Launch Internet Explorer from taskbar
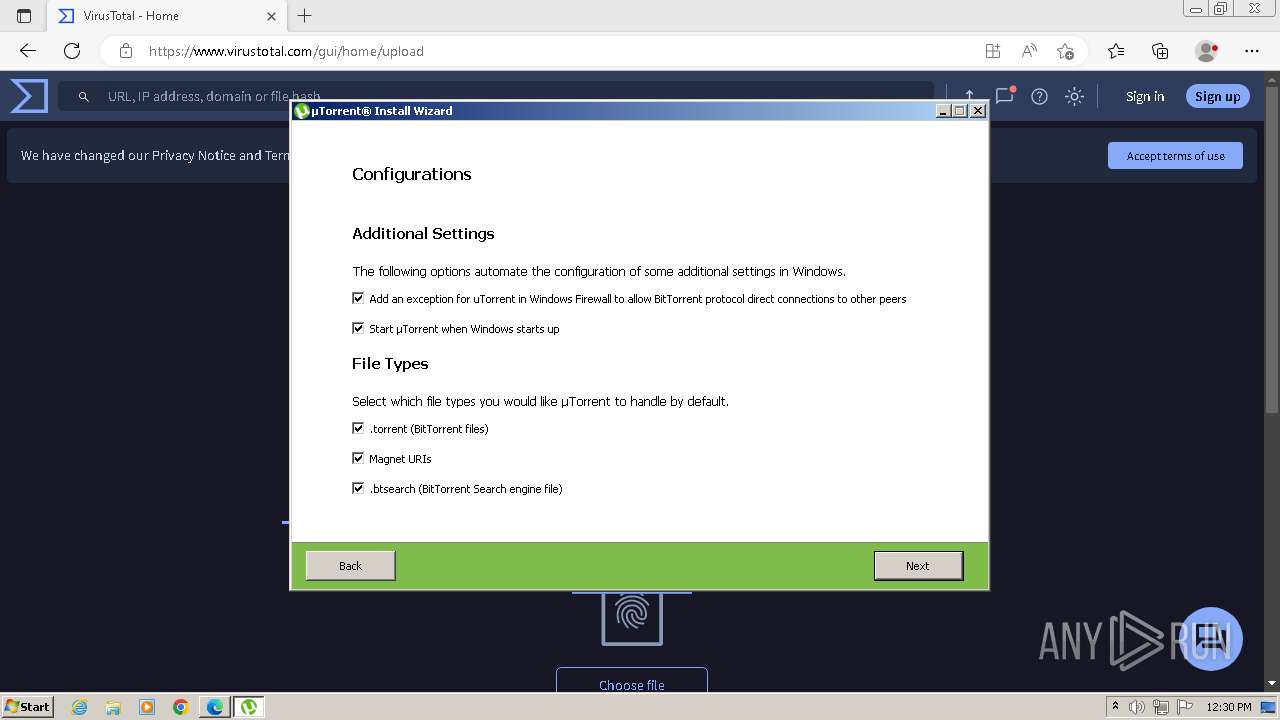 click(80, 707)
